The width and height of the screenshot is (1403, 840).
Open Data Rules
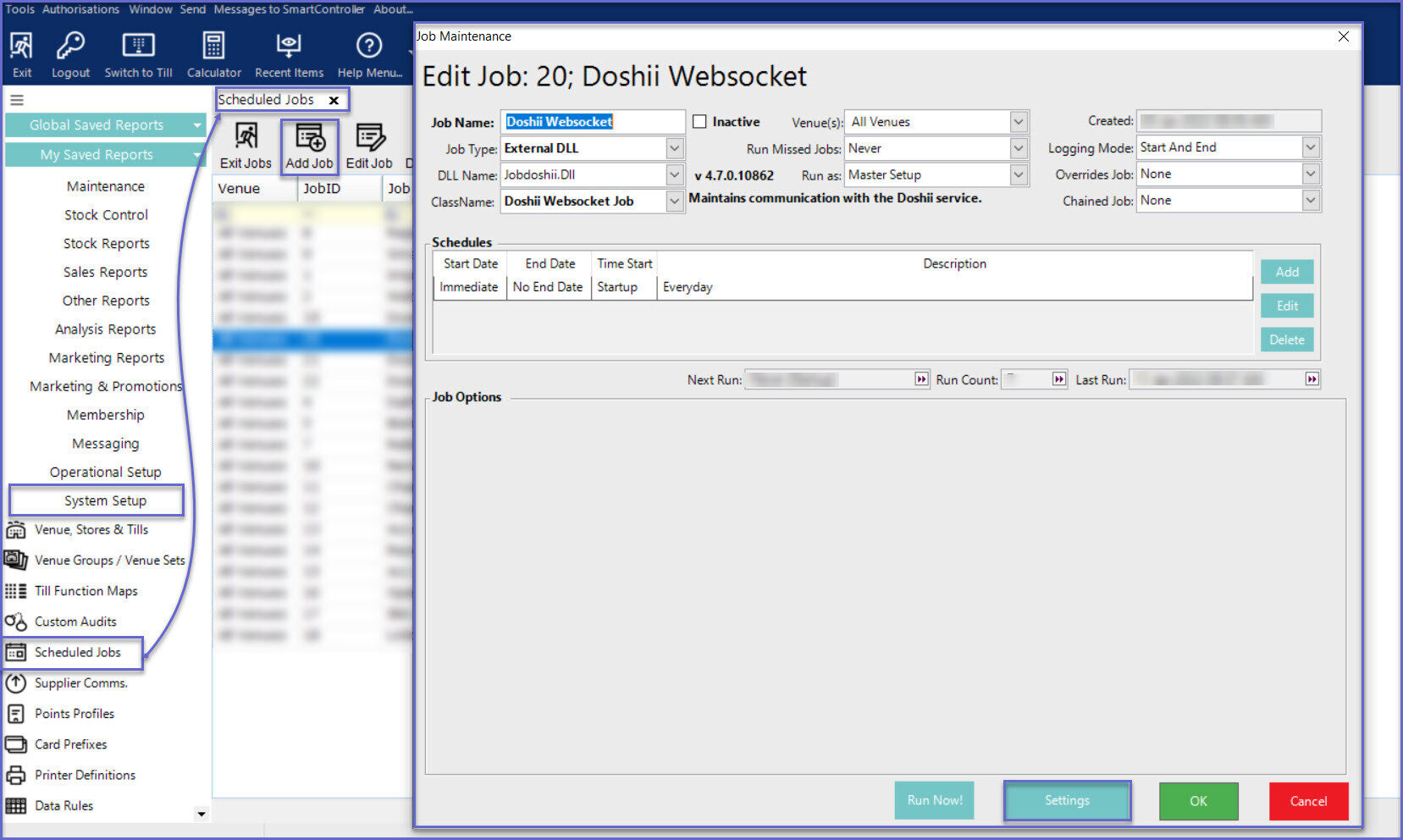pos(64,805)
